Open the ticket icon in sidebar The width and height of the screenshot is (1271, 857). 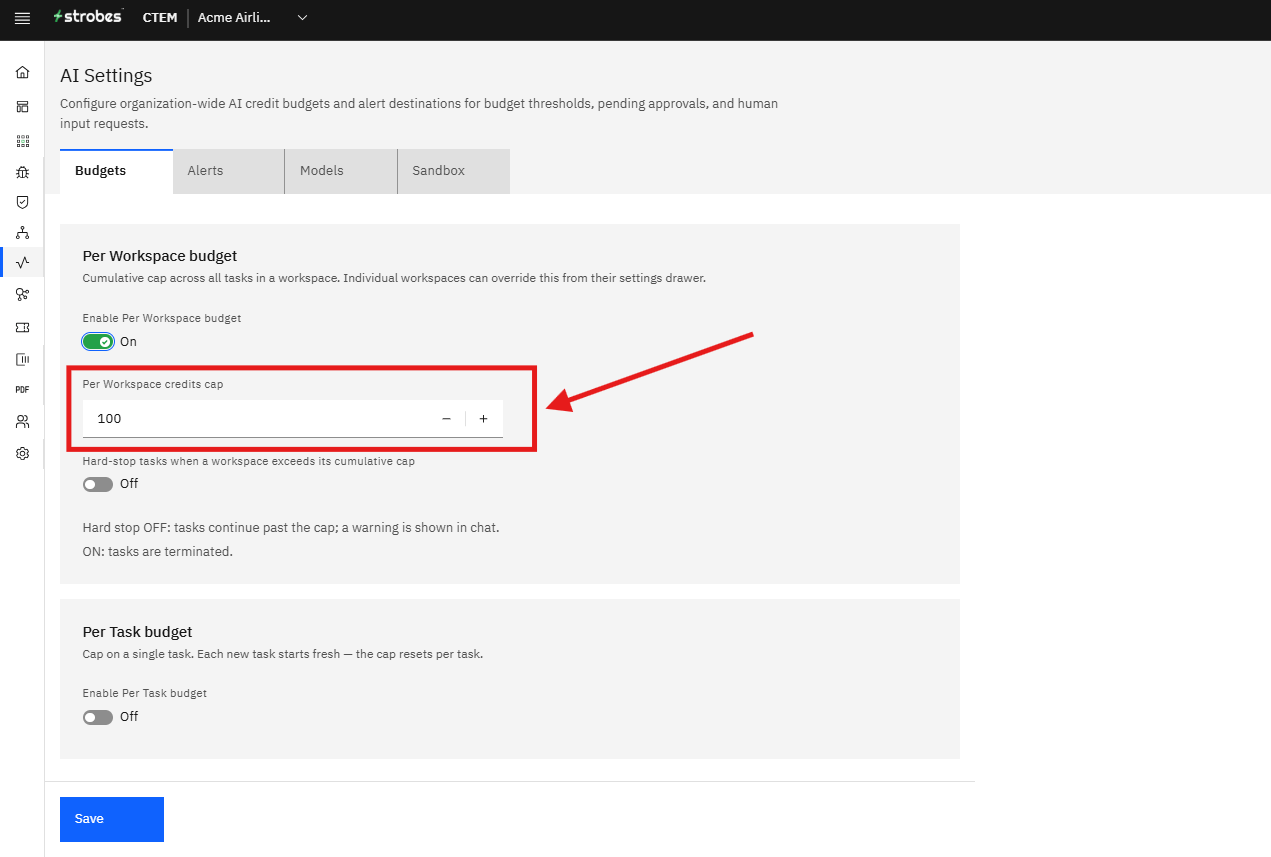pyautogui.click(x=22, y=327)
